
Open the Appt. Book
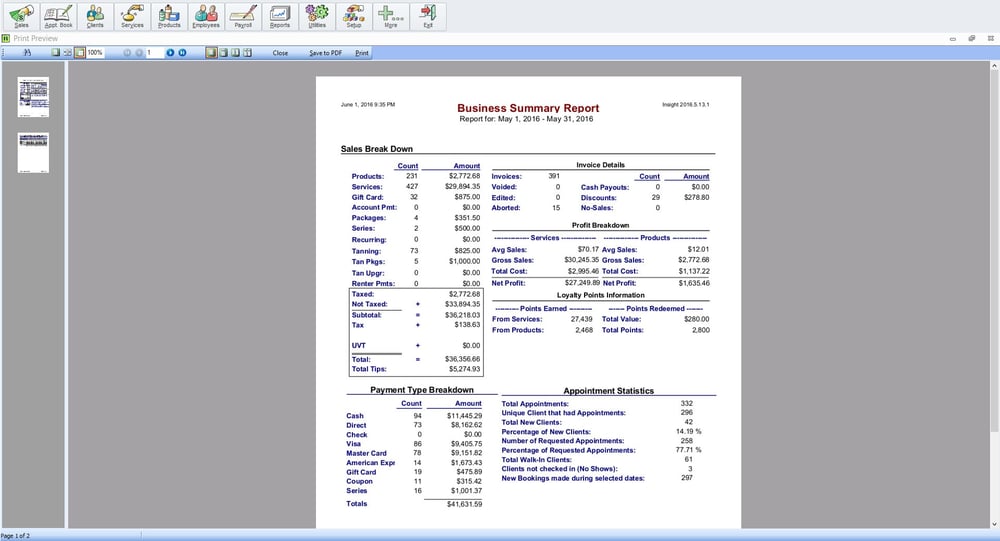click(58, 16)
